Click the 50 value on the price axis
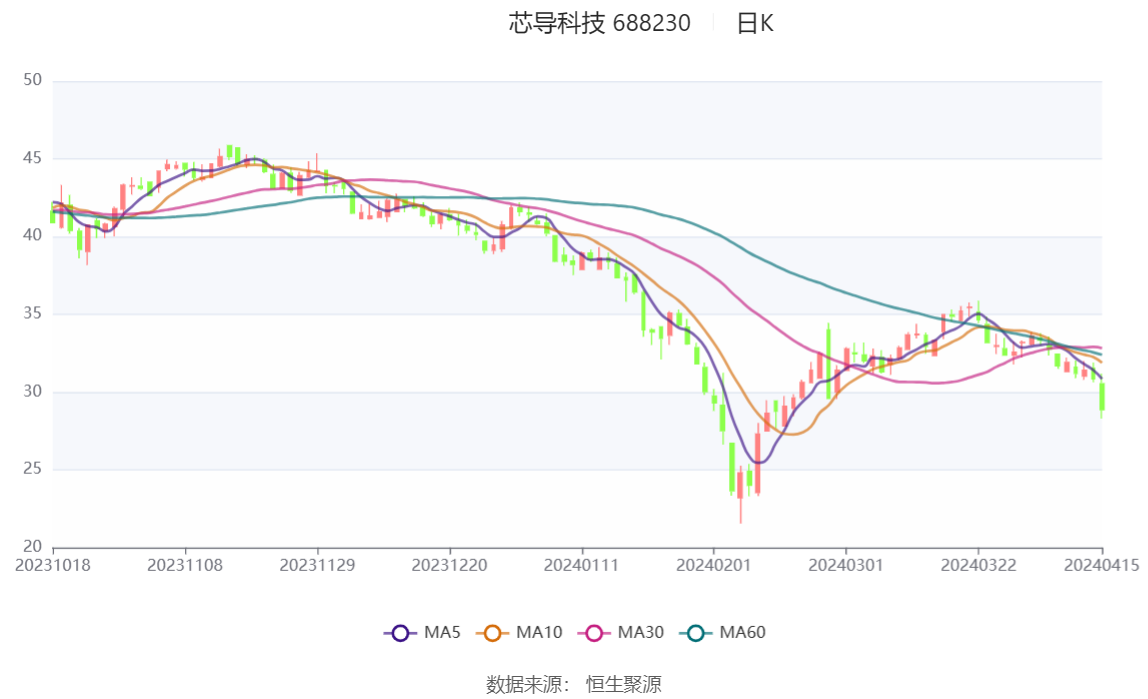Image resolution: width=1148 pixels, height=699 pixels. (31, 80)
